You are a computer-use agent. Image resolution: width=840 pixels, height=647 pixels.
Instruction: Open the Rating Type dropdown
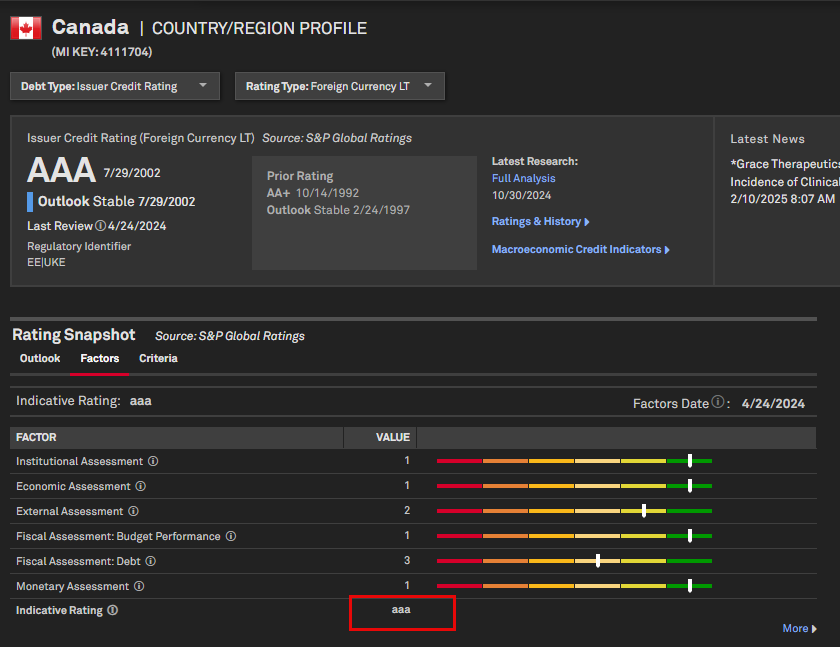(339, 86)
